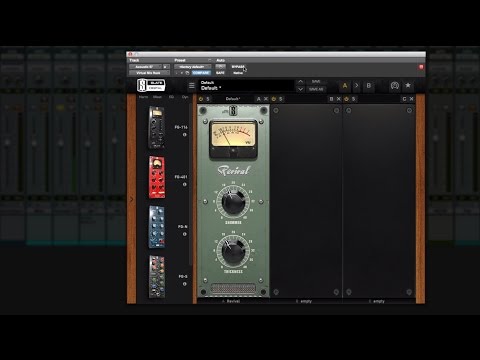This screenshot has width=480, height=360.
Task: Open the Track selector dropdown
Action: pos(145,67)
